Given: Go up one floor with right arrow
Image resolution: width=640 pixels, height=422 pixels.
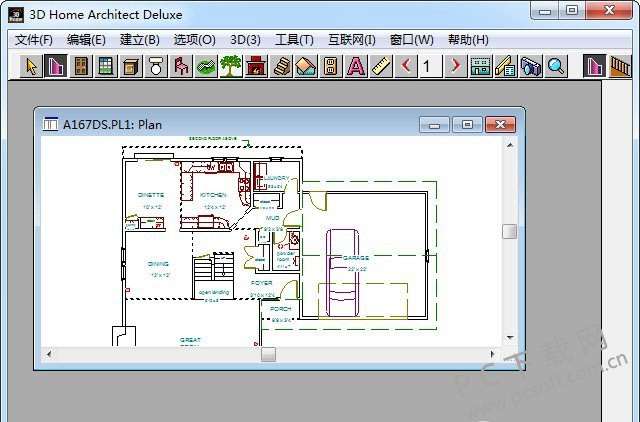Looking at the screenshot, I should click(456, 66).
